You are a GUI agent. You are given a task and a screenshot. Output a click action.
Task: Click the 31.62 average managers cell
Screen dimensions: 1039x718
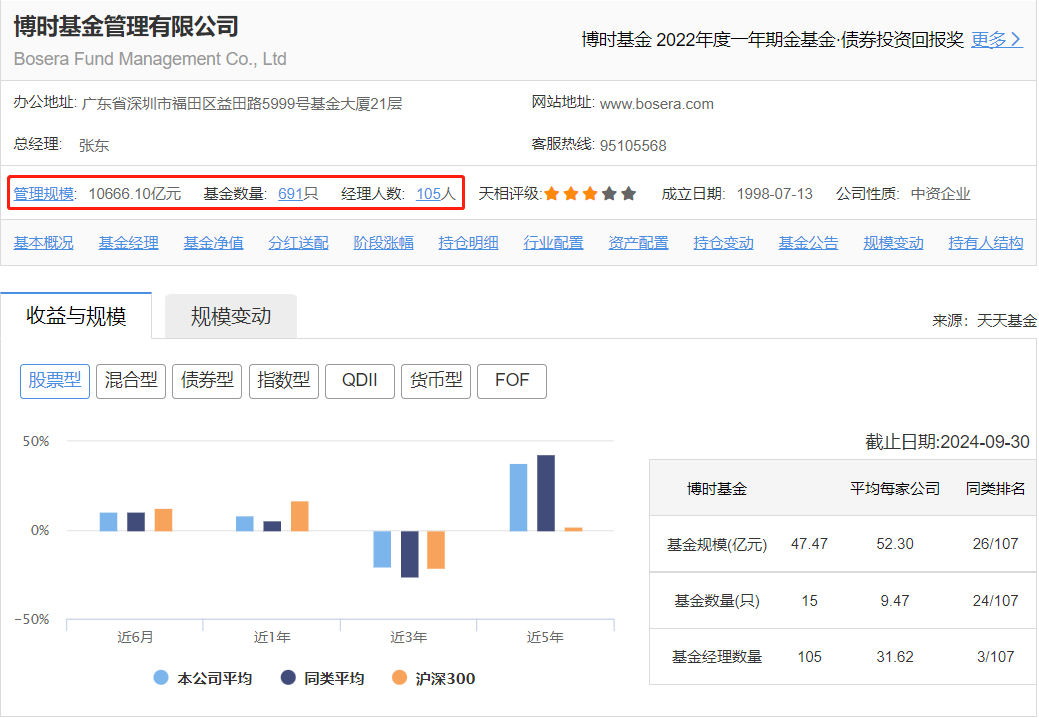tap(895, 656)
